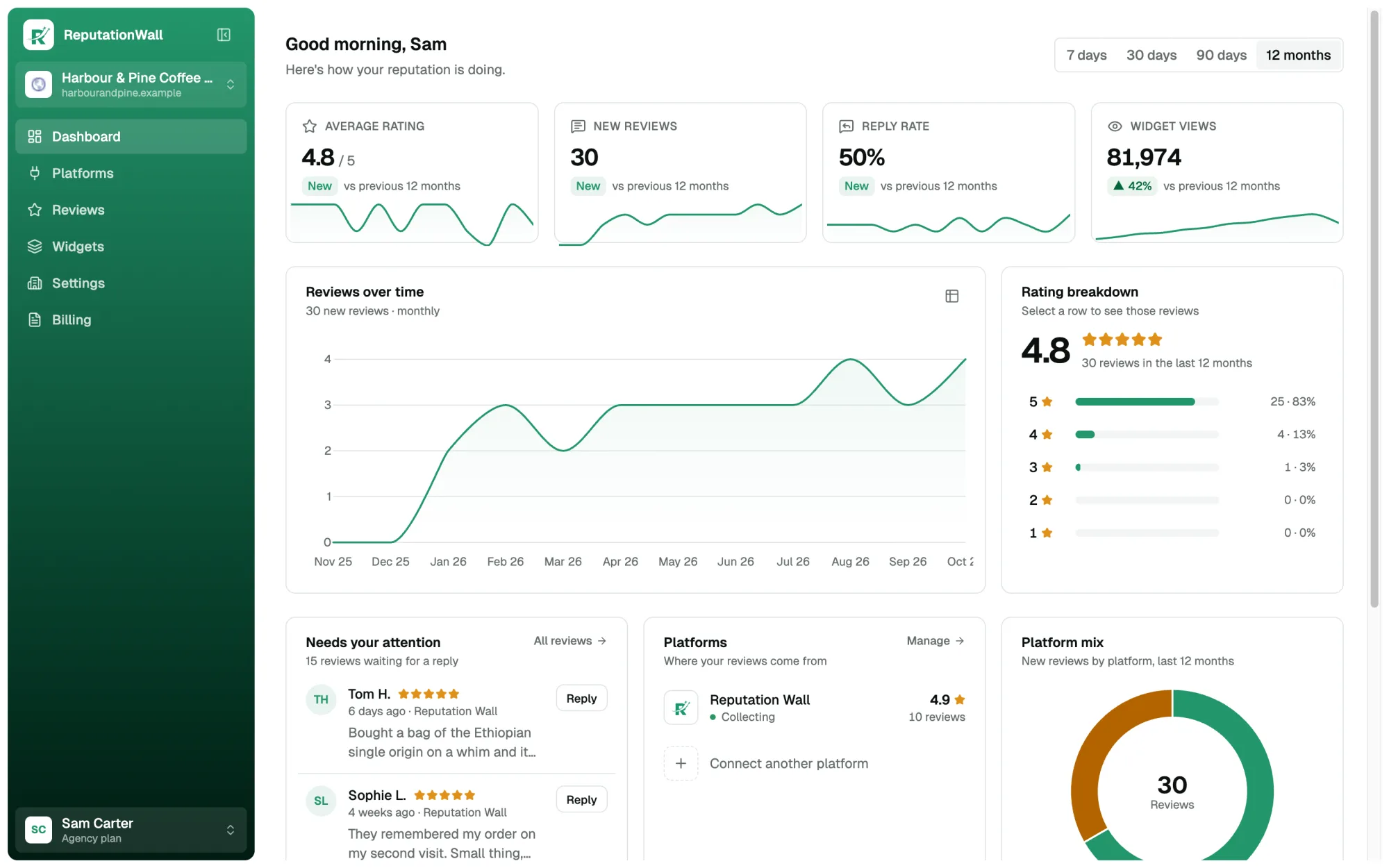Click the plus icon to connect platform

tap(681, 763)
